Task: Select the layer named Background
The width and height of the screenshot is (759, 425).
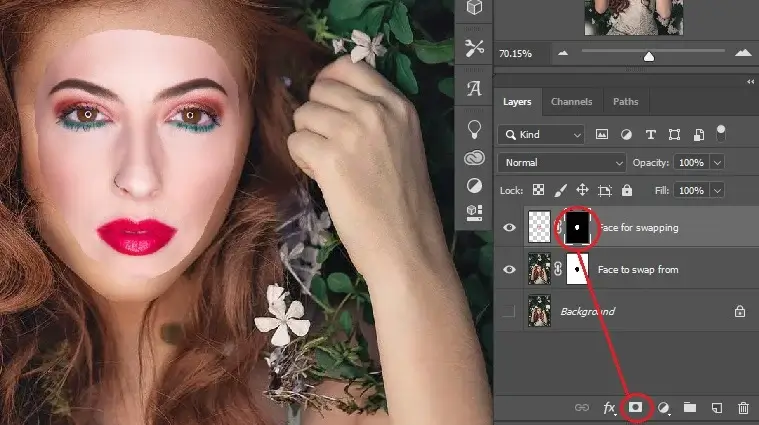Action: point(587,311)
